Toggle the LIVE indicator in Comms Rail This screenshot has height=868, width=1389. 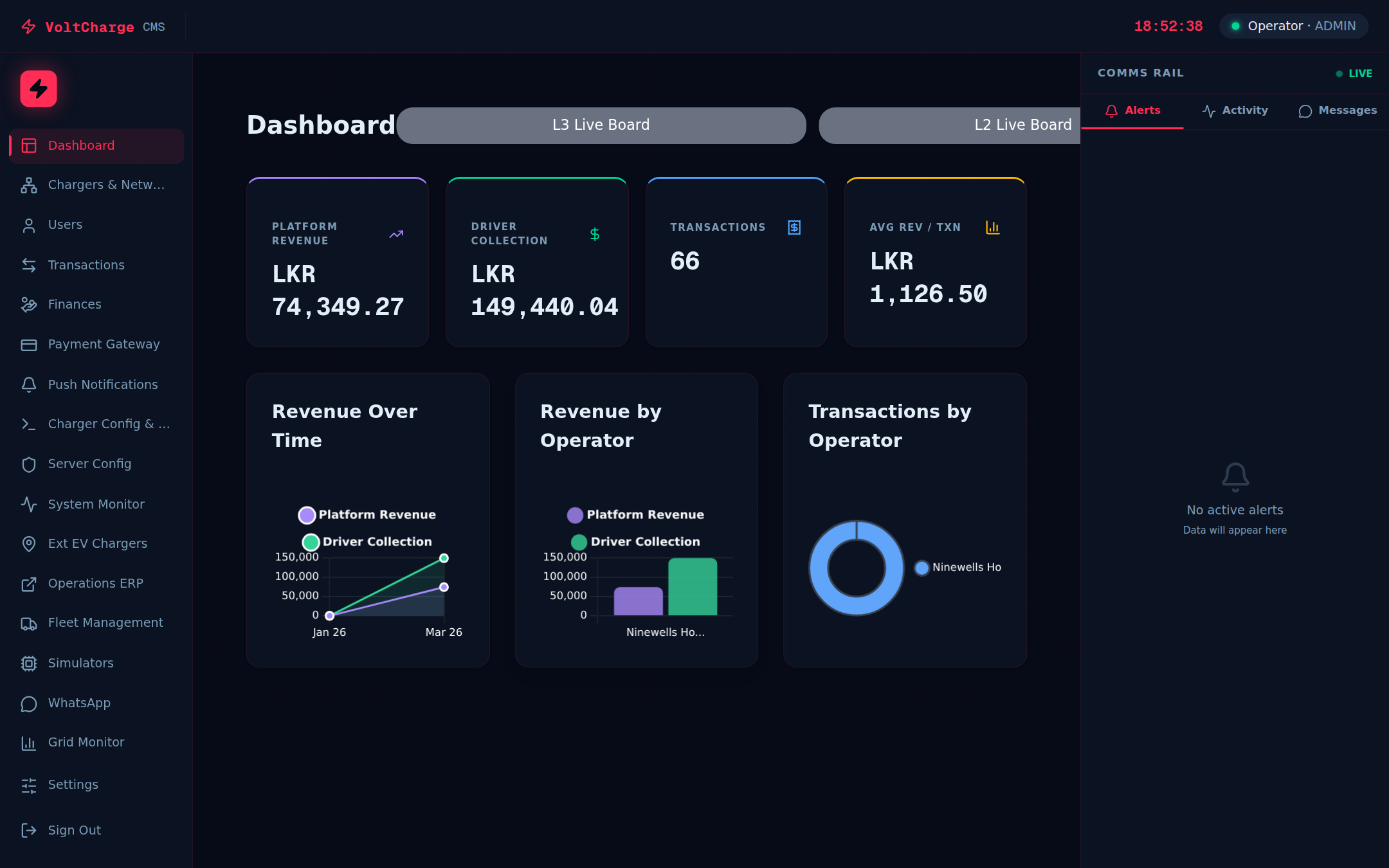(1354, 73)
